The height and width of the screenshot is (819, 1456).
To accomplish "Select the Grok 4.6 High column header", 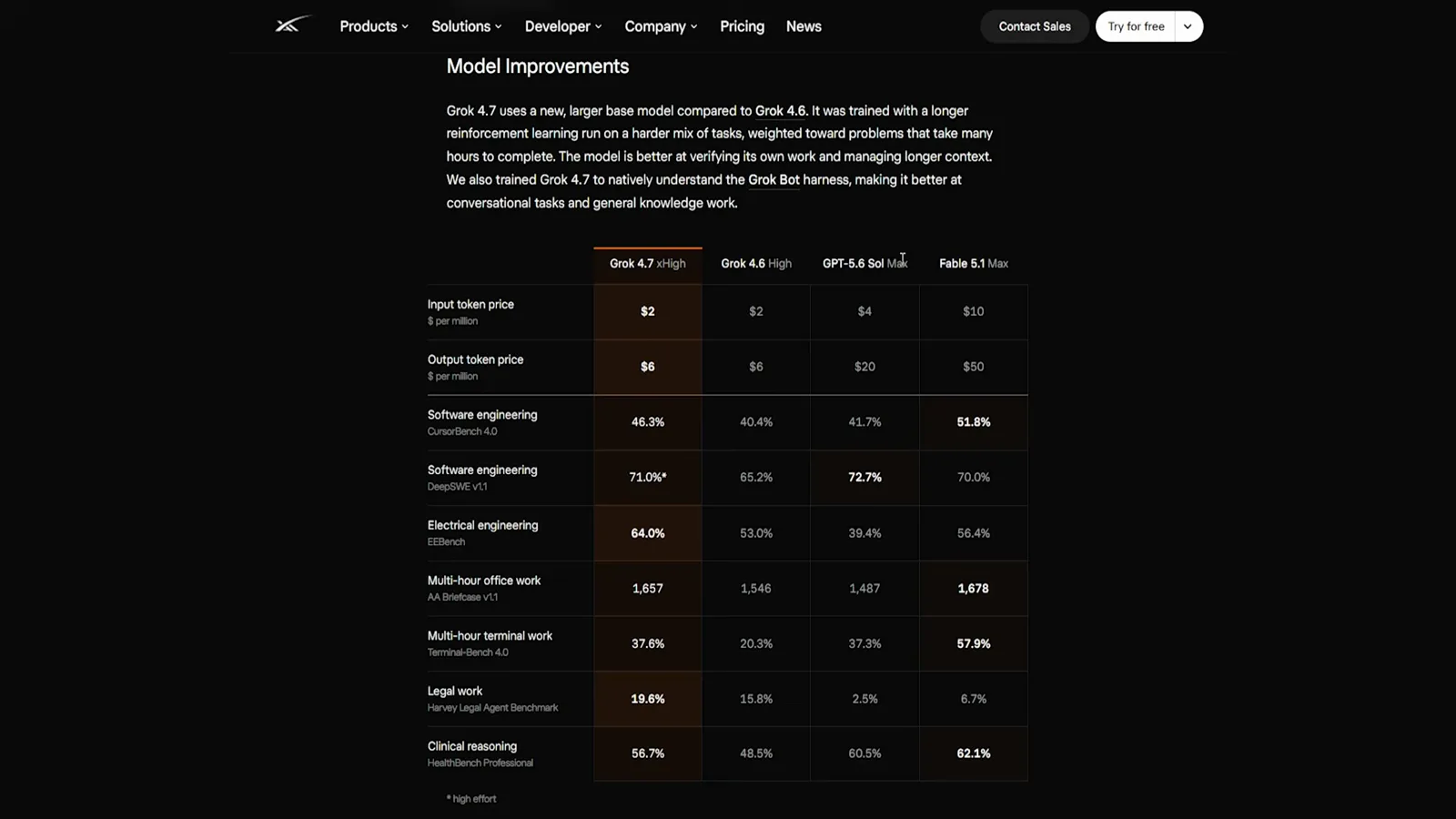I will click(x=756, y=264).
